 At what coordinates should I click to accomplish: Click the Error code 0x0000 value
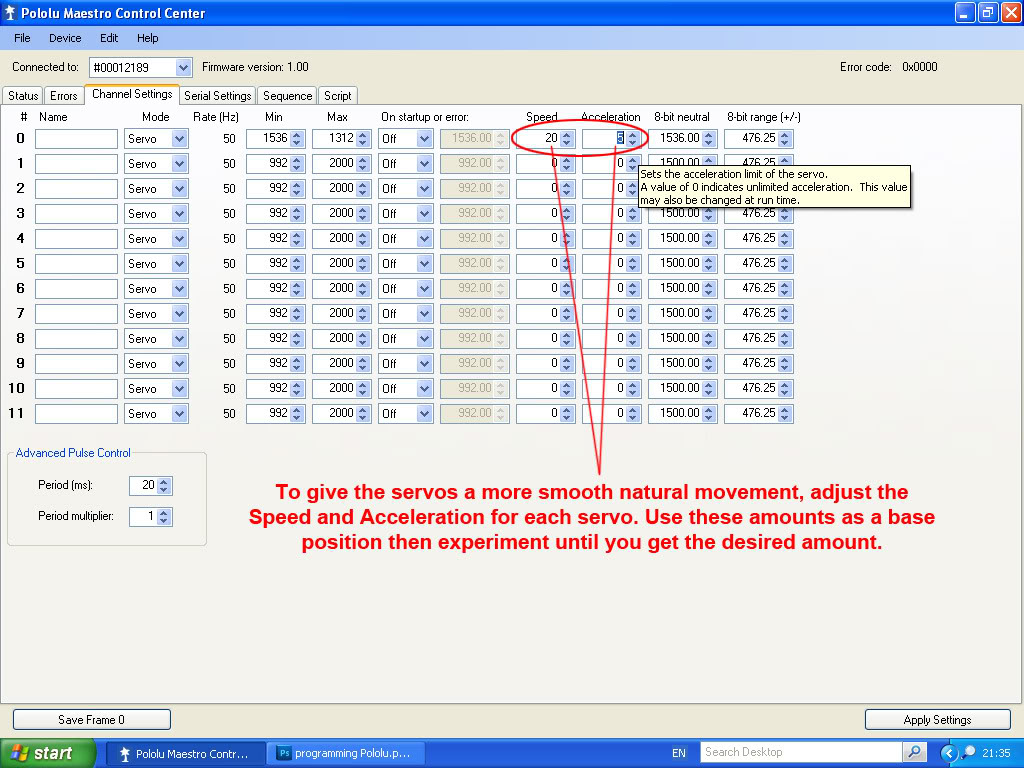[x=920, y=67]
